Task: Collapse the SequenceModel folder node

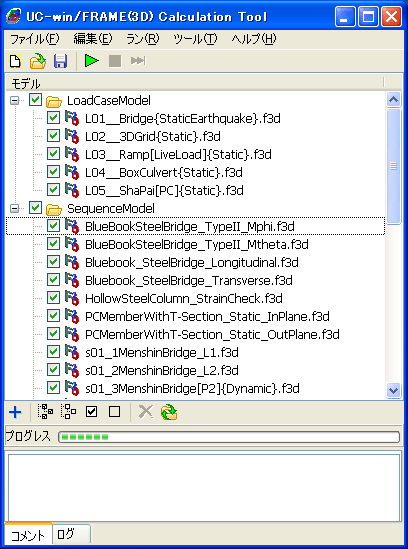Action: 14,209
